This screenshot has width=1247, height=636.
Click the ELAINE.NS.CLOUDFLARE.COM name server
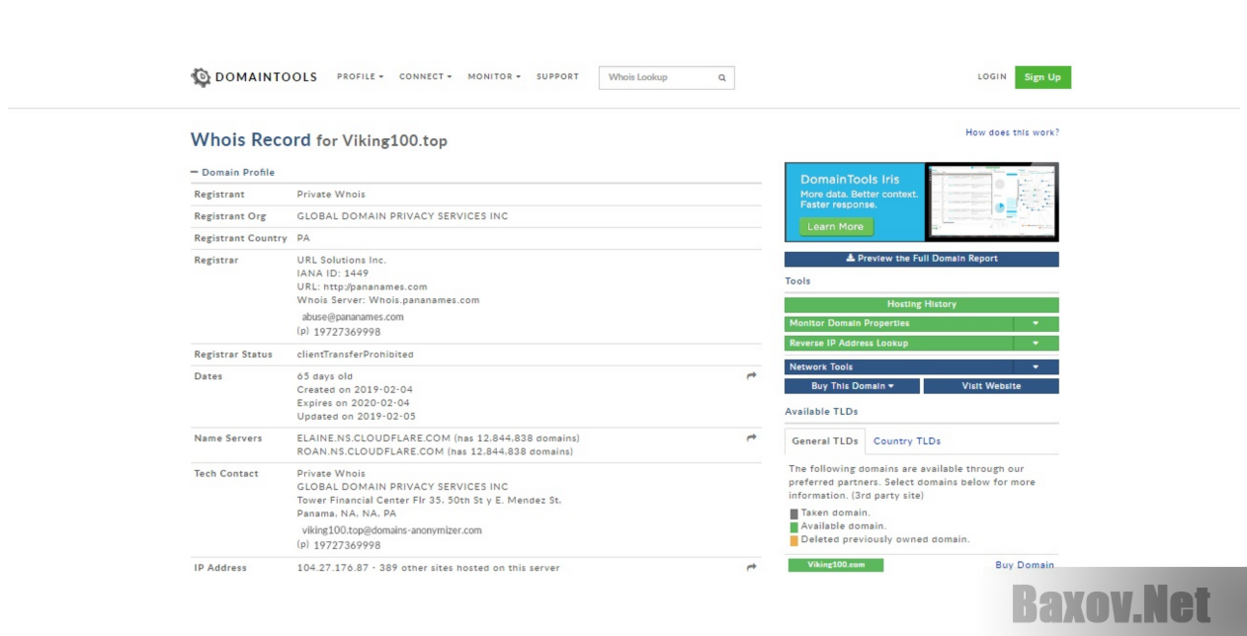point(374,438)
